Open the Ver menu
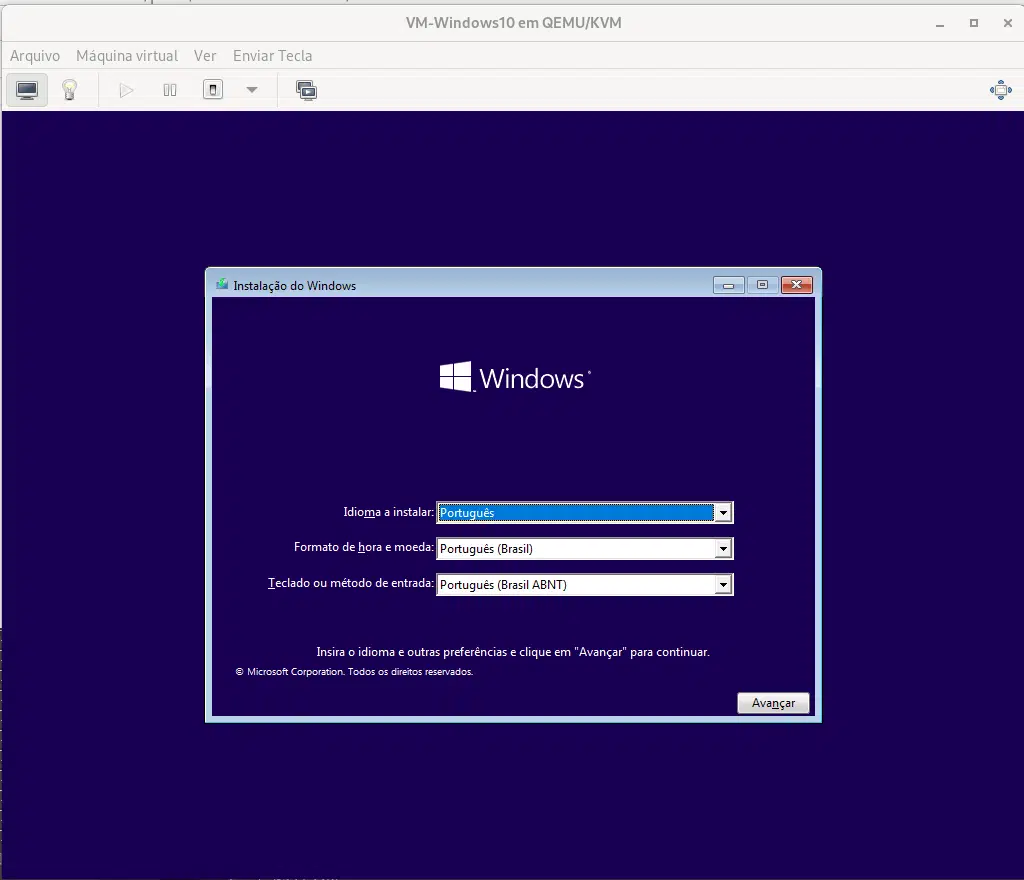Image resolution: width=1024 pixels, height=880 pixels. pos(205,56)
